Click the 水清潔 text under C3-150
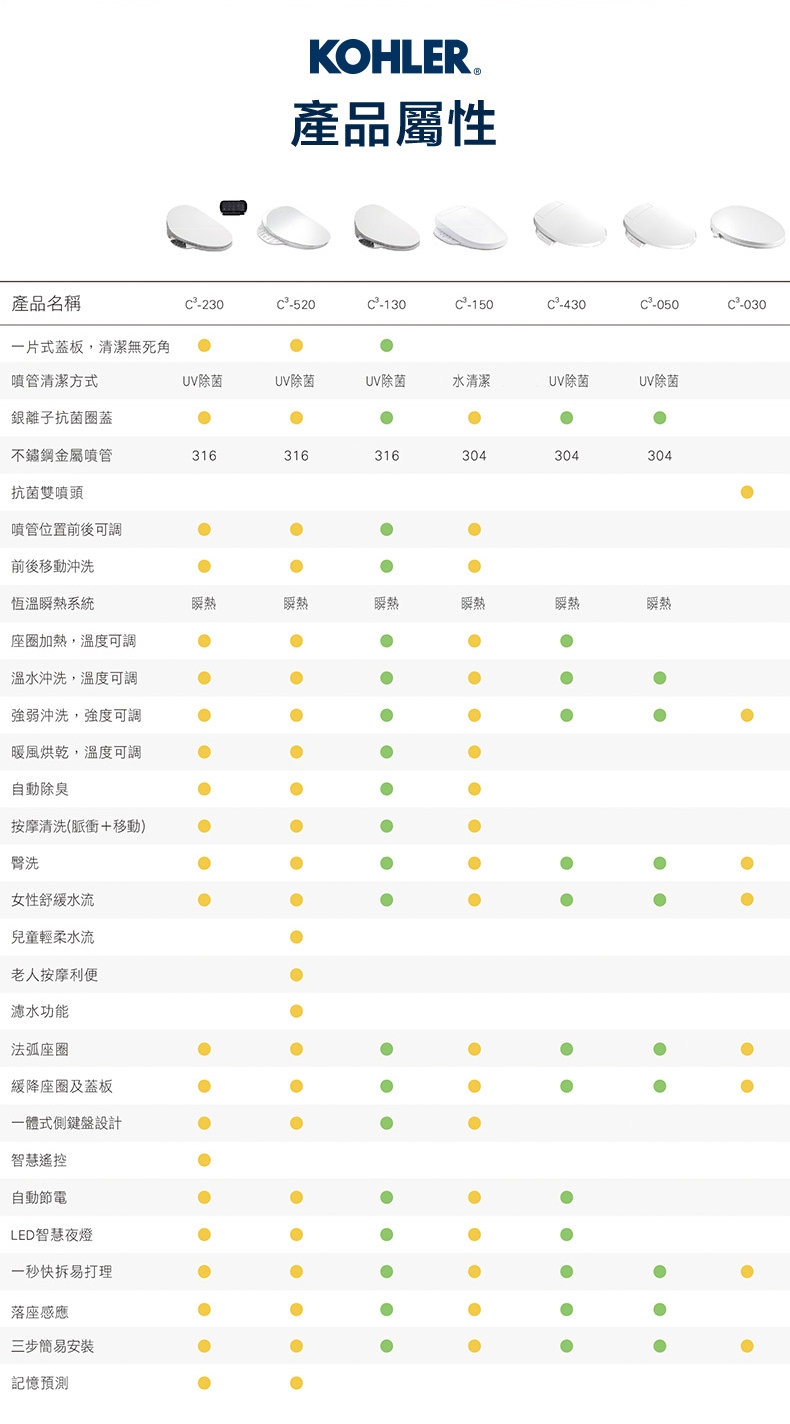 (x=471, y=381)
